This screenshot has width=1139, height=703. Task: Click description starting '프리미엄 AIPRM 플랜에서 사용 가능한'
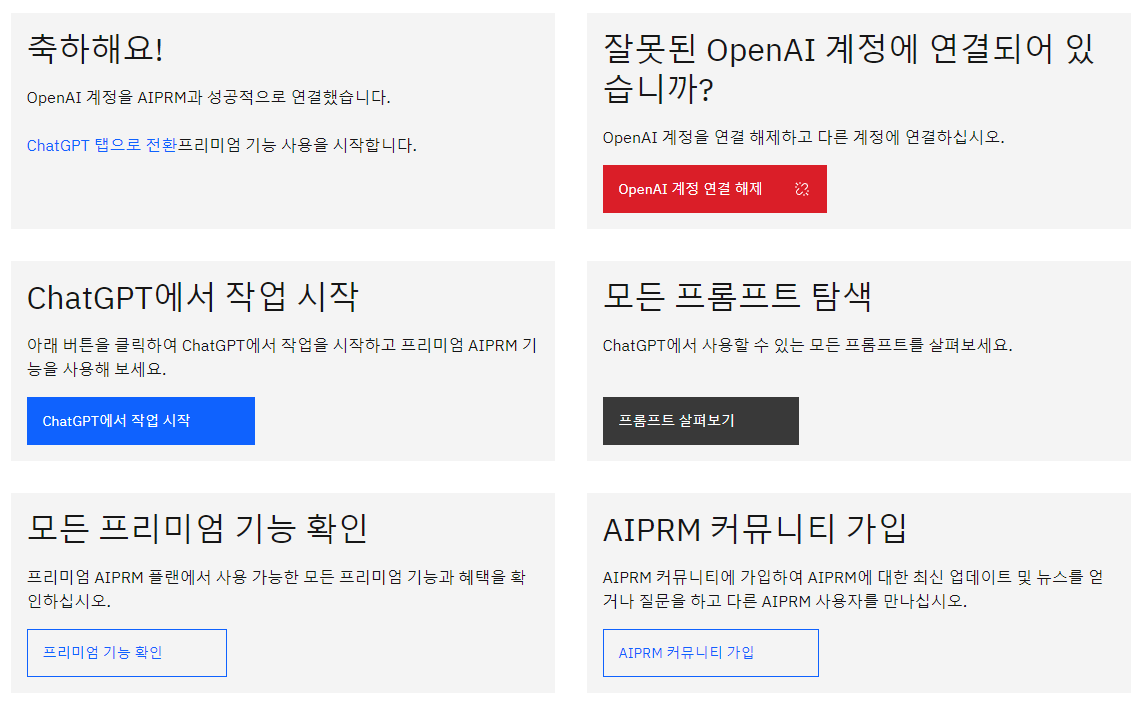pos(276,589)
